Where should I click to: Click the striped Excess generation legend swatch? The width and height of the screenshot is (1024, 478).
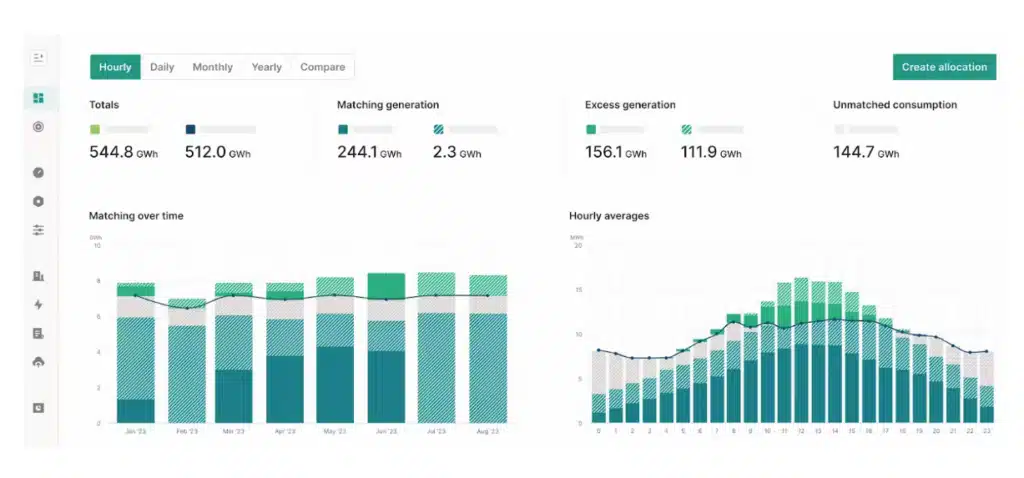coord(686,129)
